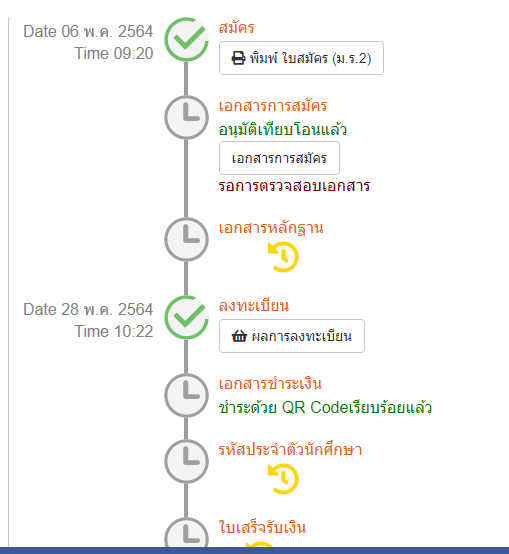Print the application form ใบสมัคร (ม.ร.2)

(301, 58)
